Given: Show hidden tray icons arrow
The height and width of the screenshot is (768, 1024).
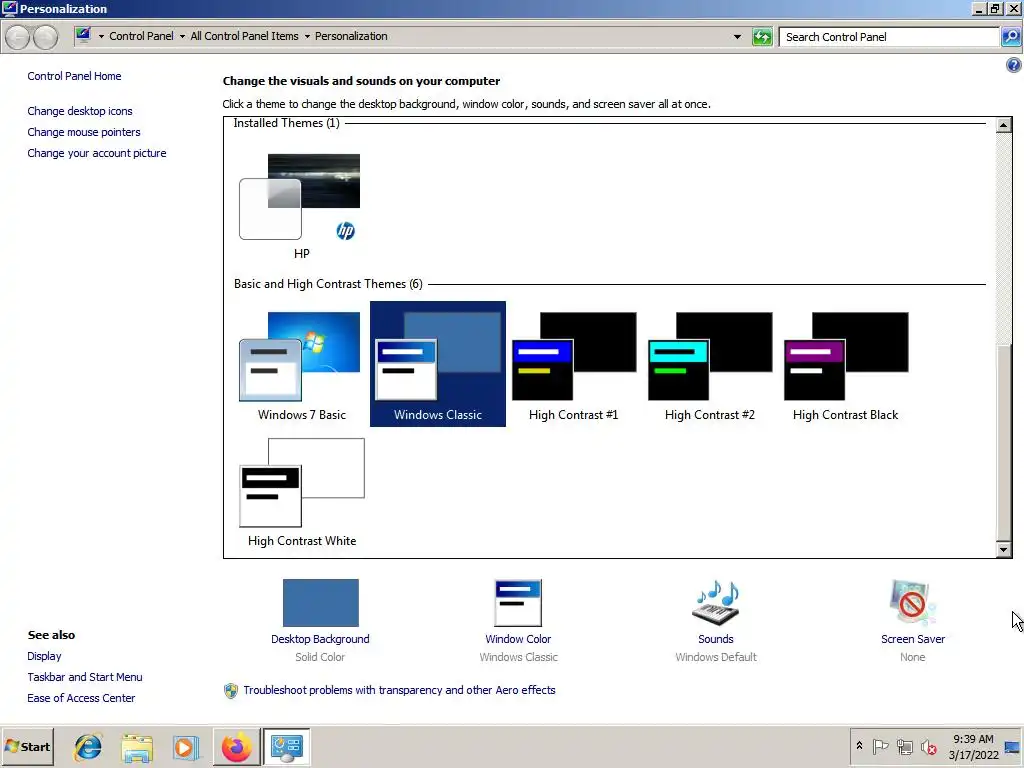Looking at the screenshot, I should (859, 745).
